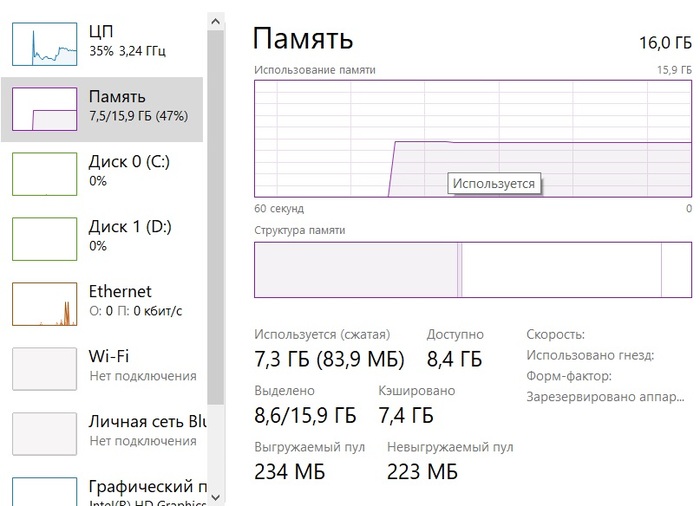Viewport: 700px width, 506px height.
Task: Select the Ethernet entry label
Action: 120,291
